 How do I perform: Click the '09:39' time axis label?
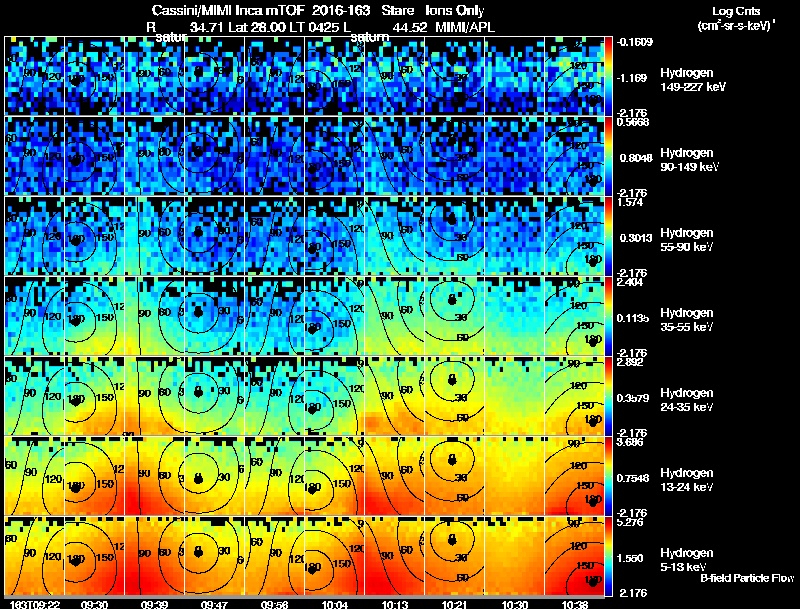(x=154, y=604)
